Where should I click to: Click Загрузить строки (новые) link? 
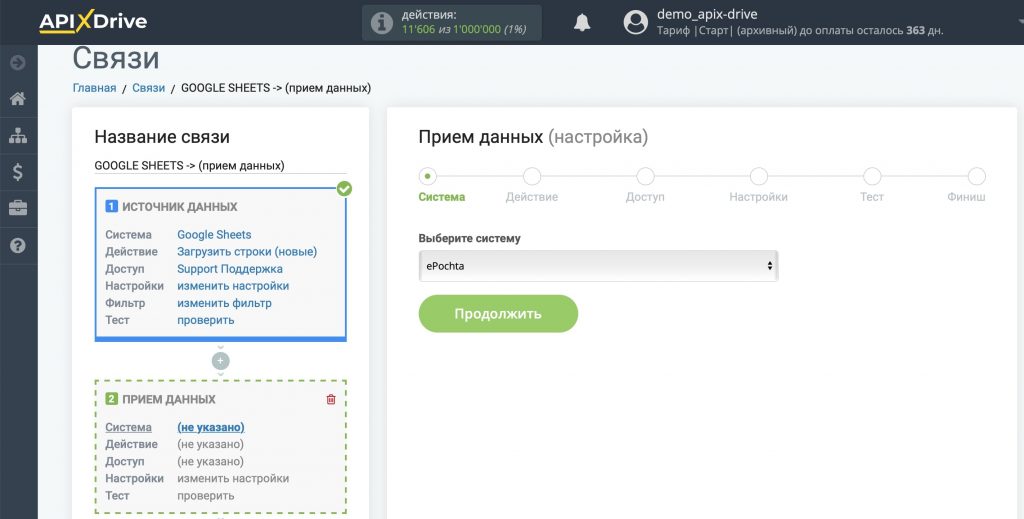click(x=247, y=251)
